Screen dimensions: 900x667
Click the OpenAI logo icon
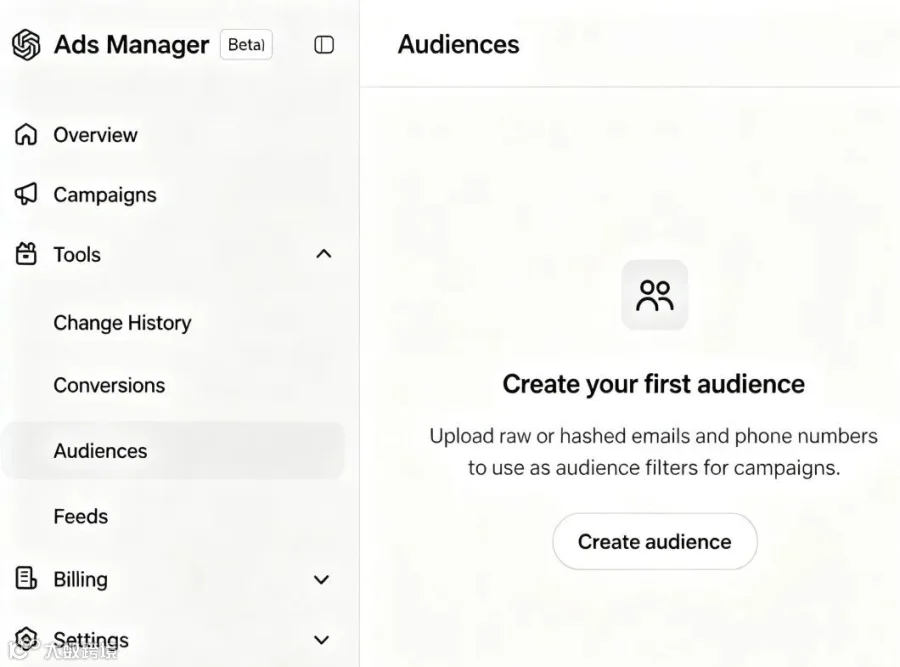click(26, 45)
